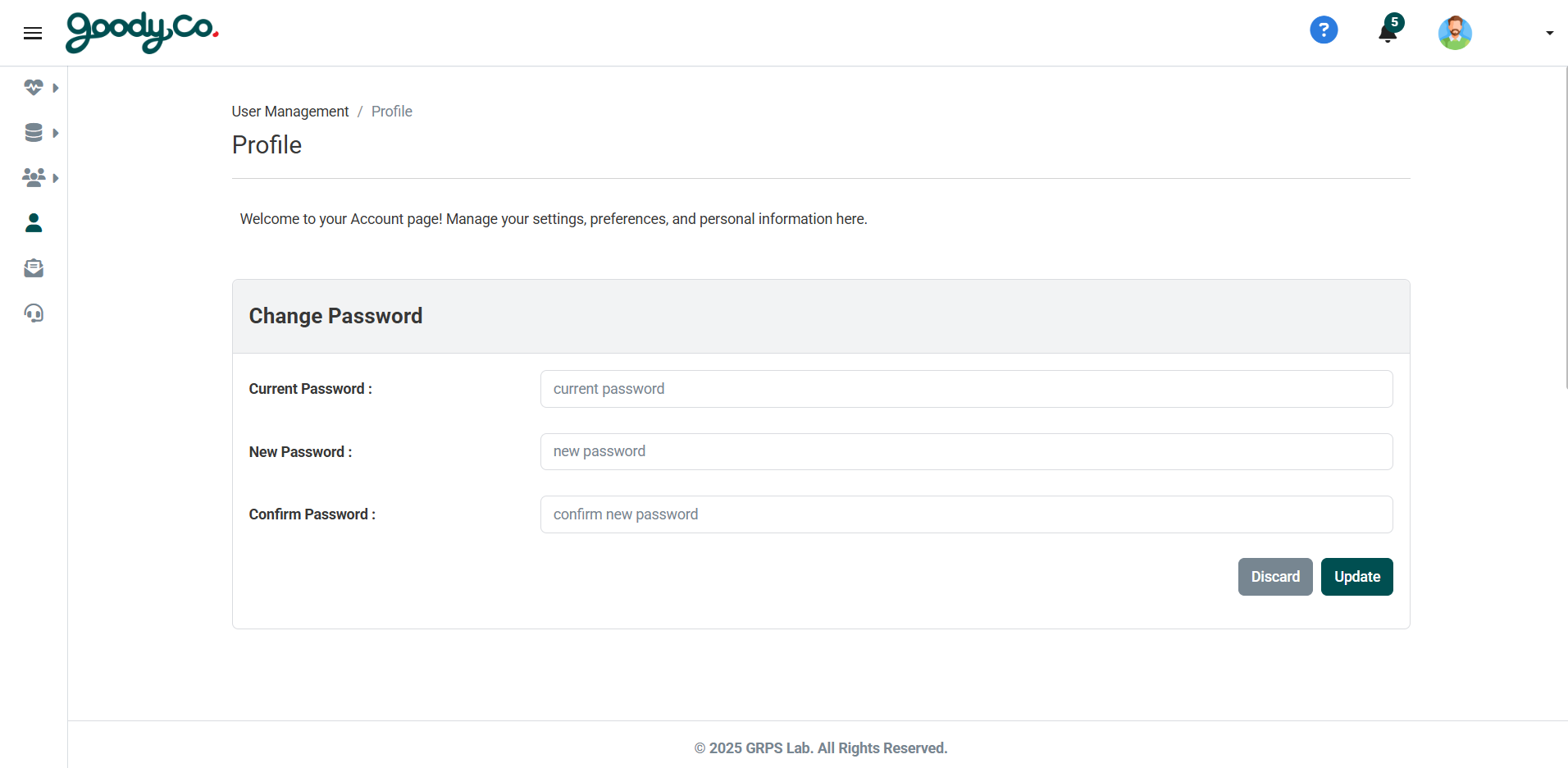Click the users group sidebar icon

click(34, 177)
